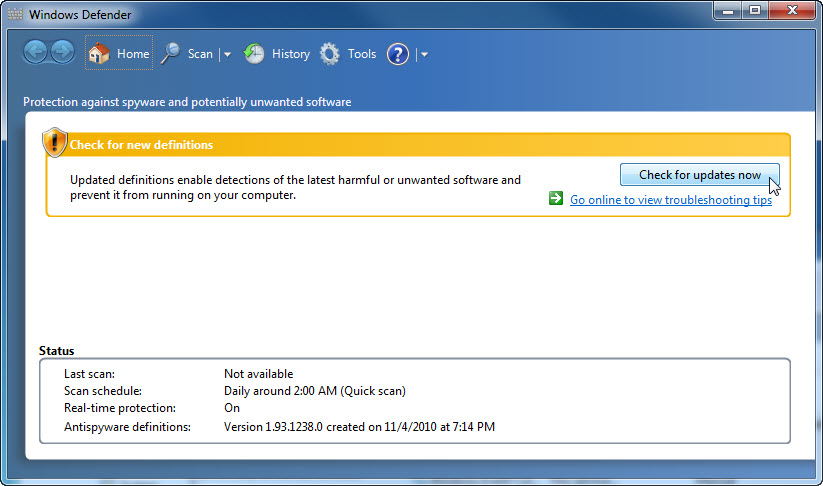The width and height of the screenshot is (823, 486).
Task: Click the History clock icon
Action: pos(254,54)
